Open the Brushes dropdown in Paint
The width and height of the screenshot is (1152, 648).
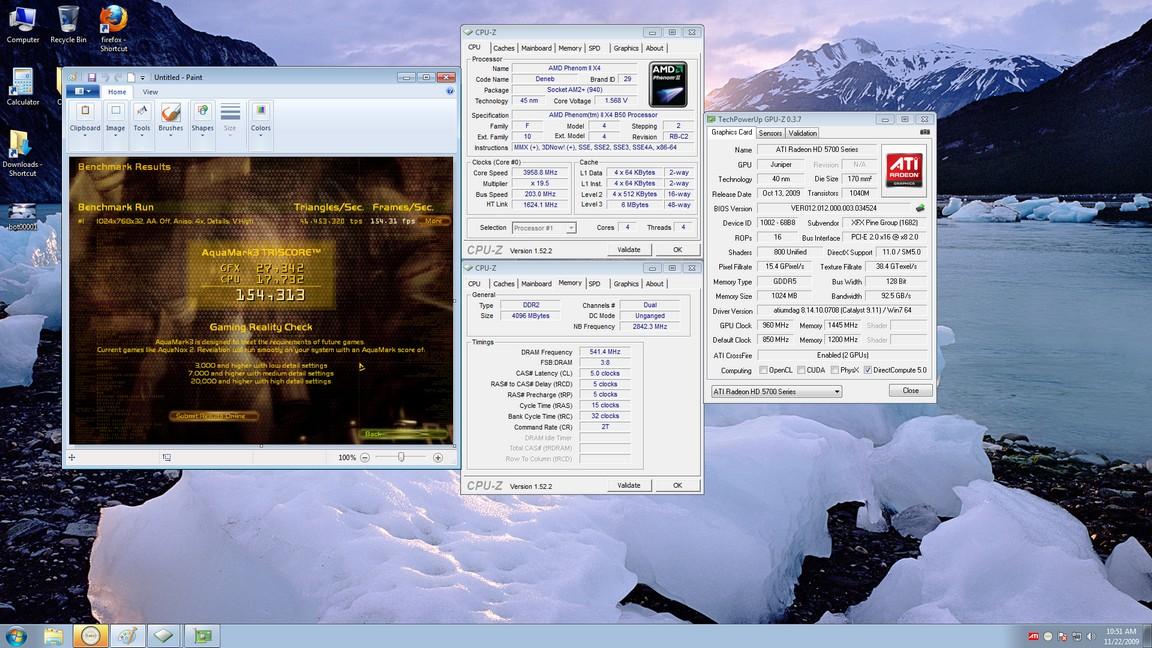[x=170, y=121]
